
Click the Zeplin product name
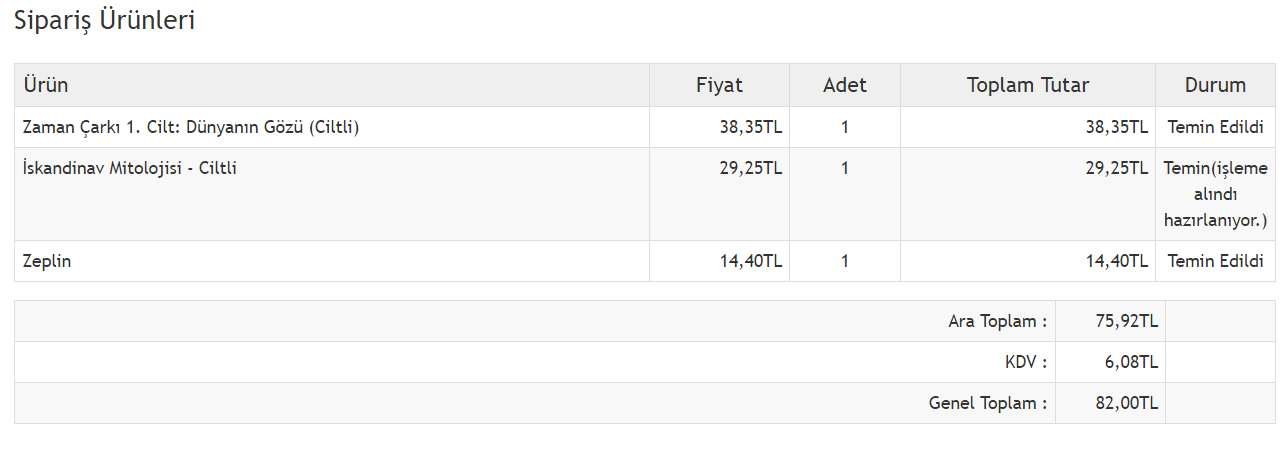coord(47,261)
